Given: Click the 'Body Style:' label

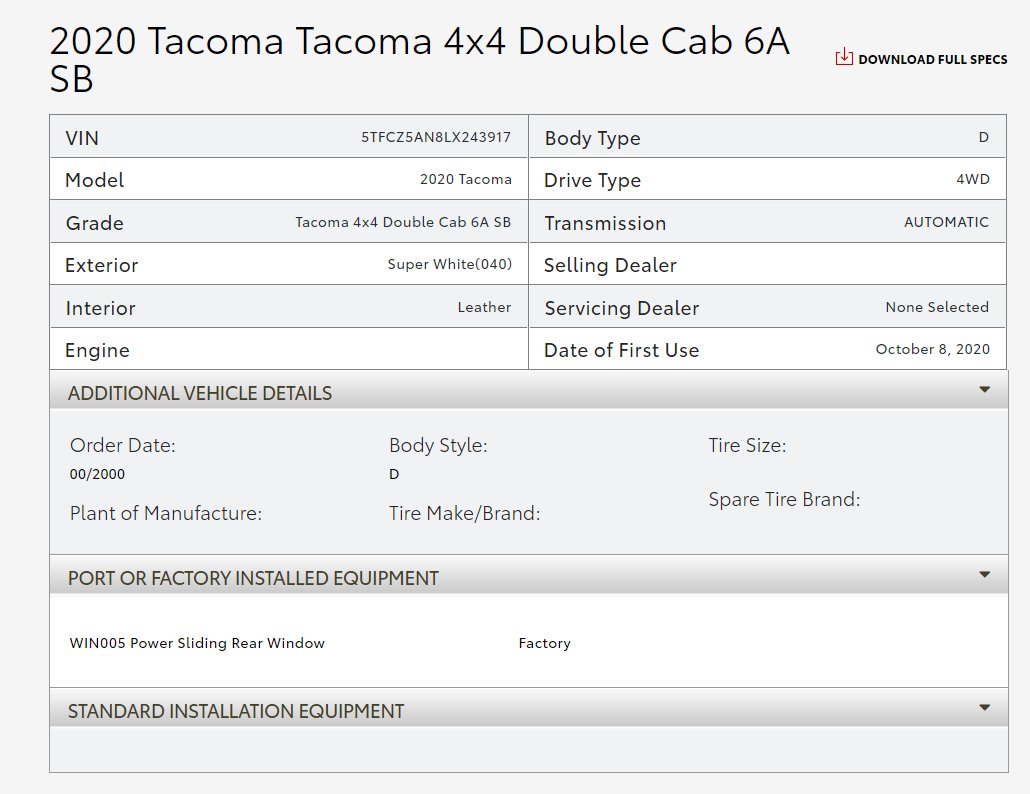Looking at the screenshot, I should click(438, 445).
